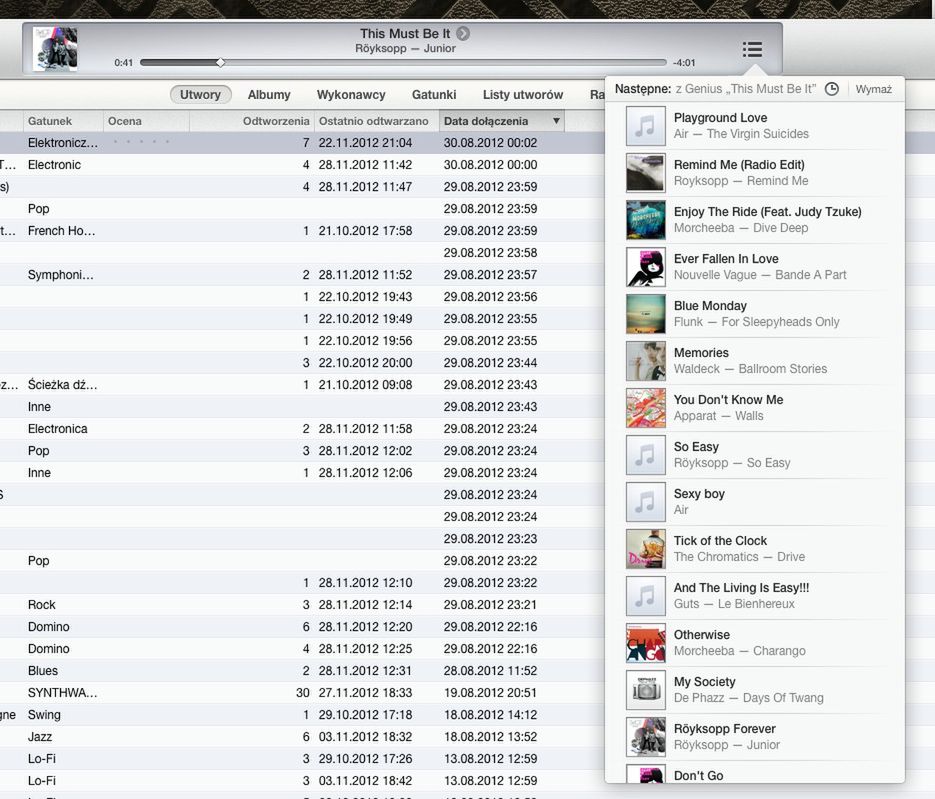Viewport: 935px width, 799px height.
Task: Click the Electronica genre cell
Action: pos(57,429)
